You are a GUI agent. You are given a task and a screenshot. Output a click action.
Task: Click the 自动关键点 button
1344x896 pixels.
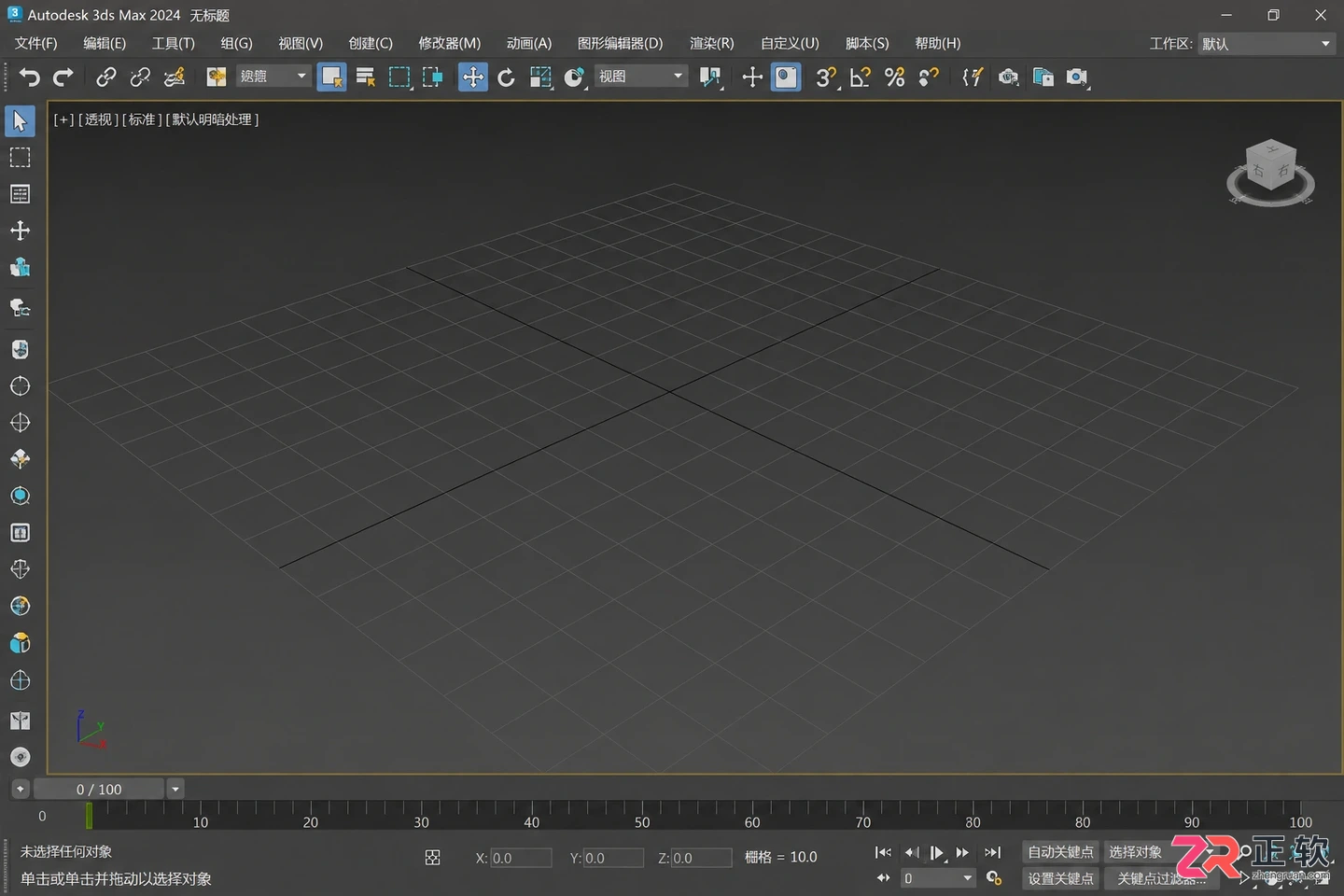(x=1060, y=852)
